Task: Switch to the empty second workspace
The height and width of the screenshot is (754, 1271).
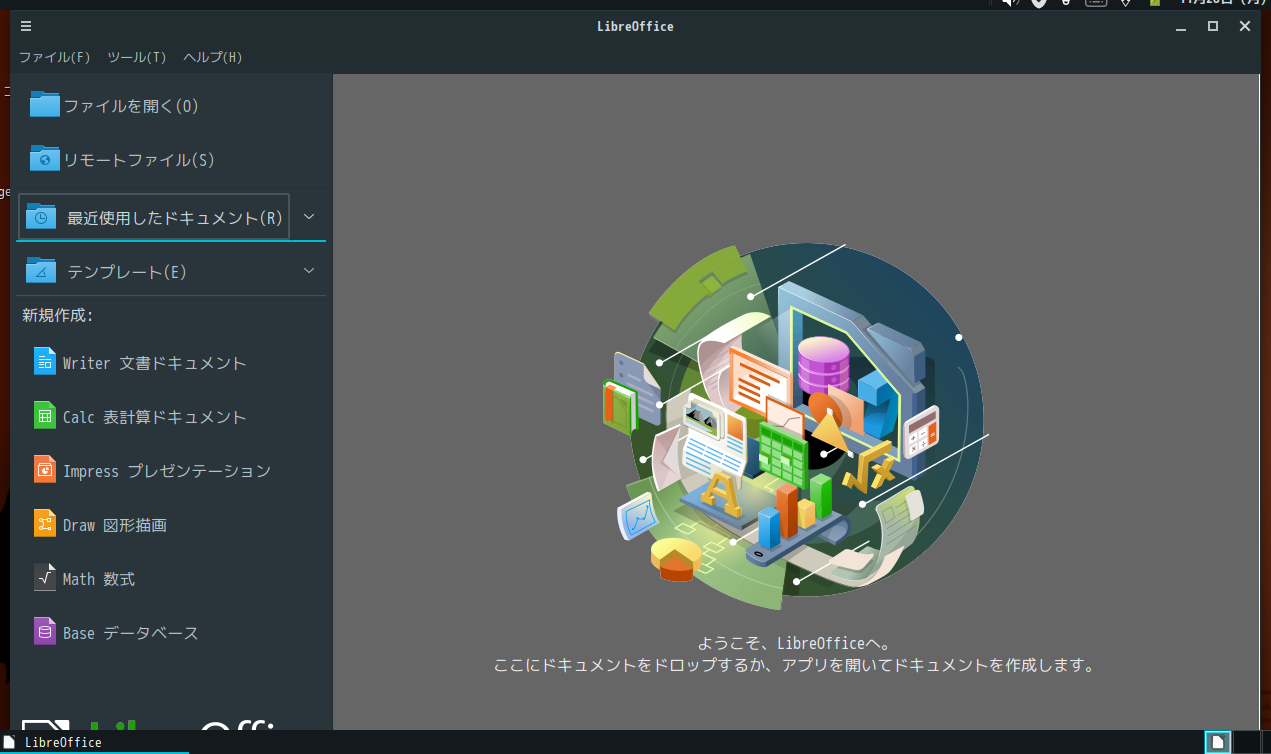Action: point(1247,742)
